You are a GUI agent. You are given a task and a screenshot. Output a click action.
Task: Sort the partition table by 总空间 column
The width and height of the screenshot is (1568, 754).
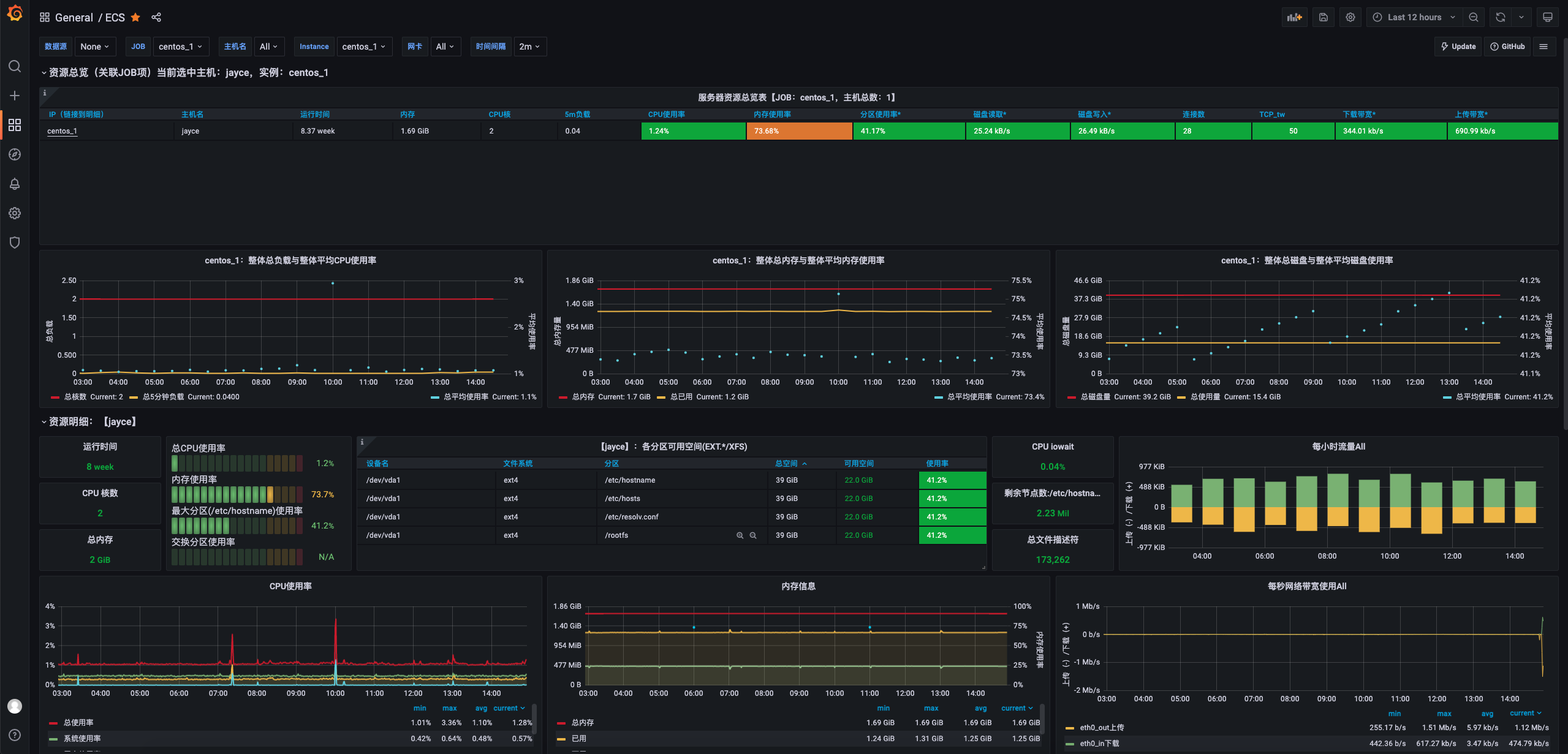787,463
